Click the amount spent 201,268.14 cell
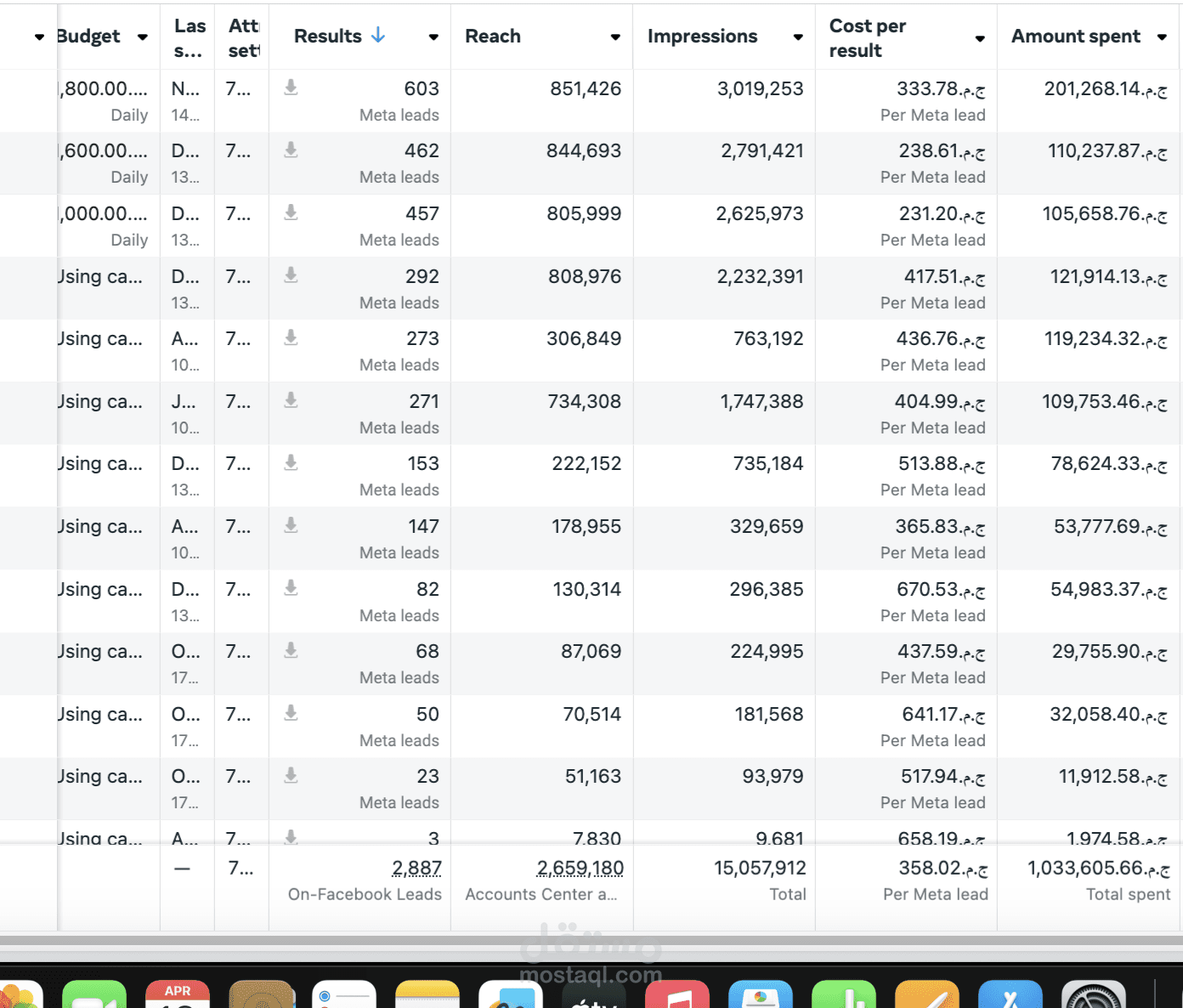 click(x=1106, y=88)
